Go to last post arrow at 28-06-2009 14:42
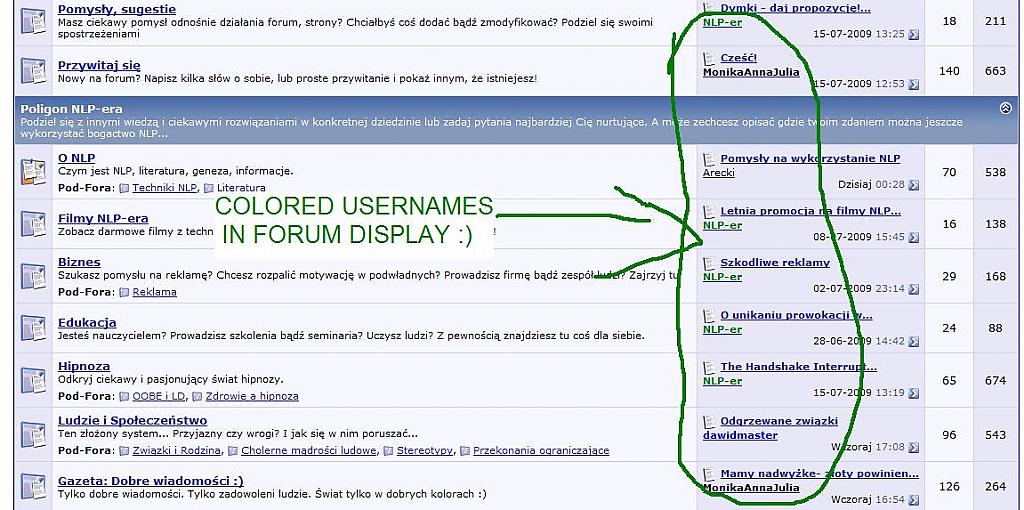The height and width of the screenshot is (510, 1024). (913, 341)
